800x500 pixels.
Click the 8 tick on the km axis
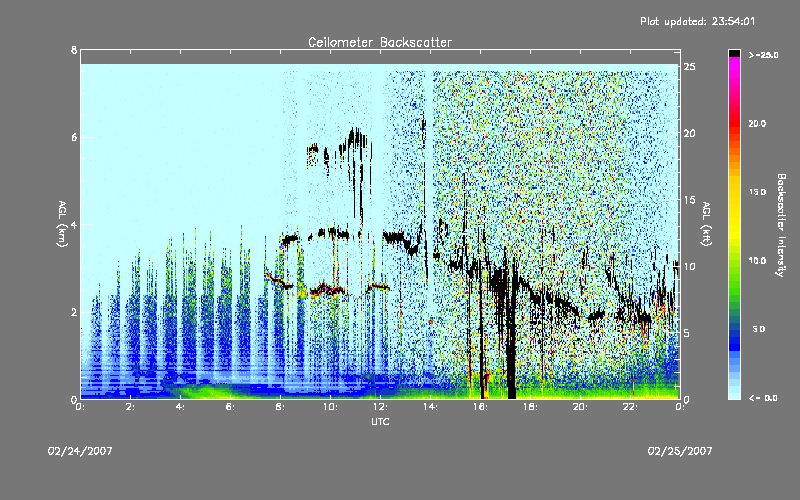(x=74, y=50)
